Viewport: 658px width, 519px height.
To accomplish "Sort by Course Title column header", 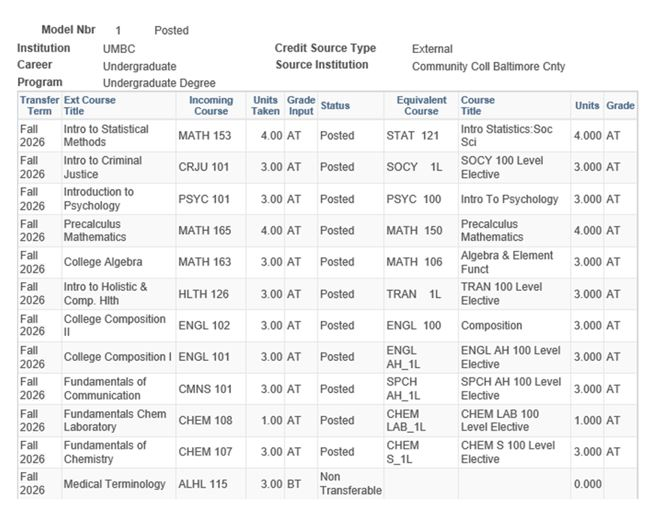I will [x=478, y=105].
